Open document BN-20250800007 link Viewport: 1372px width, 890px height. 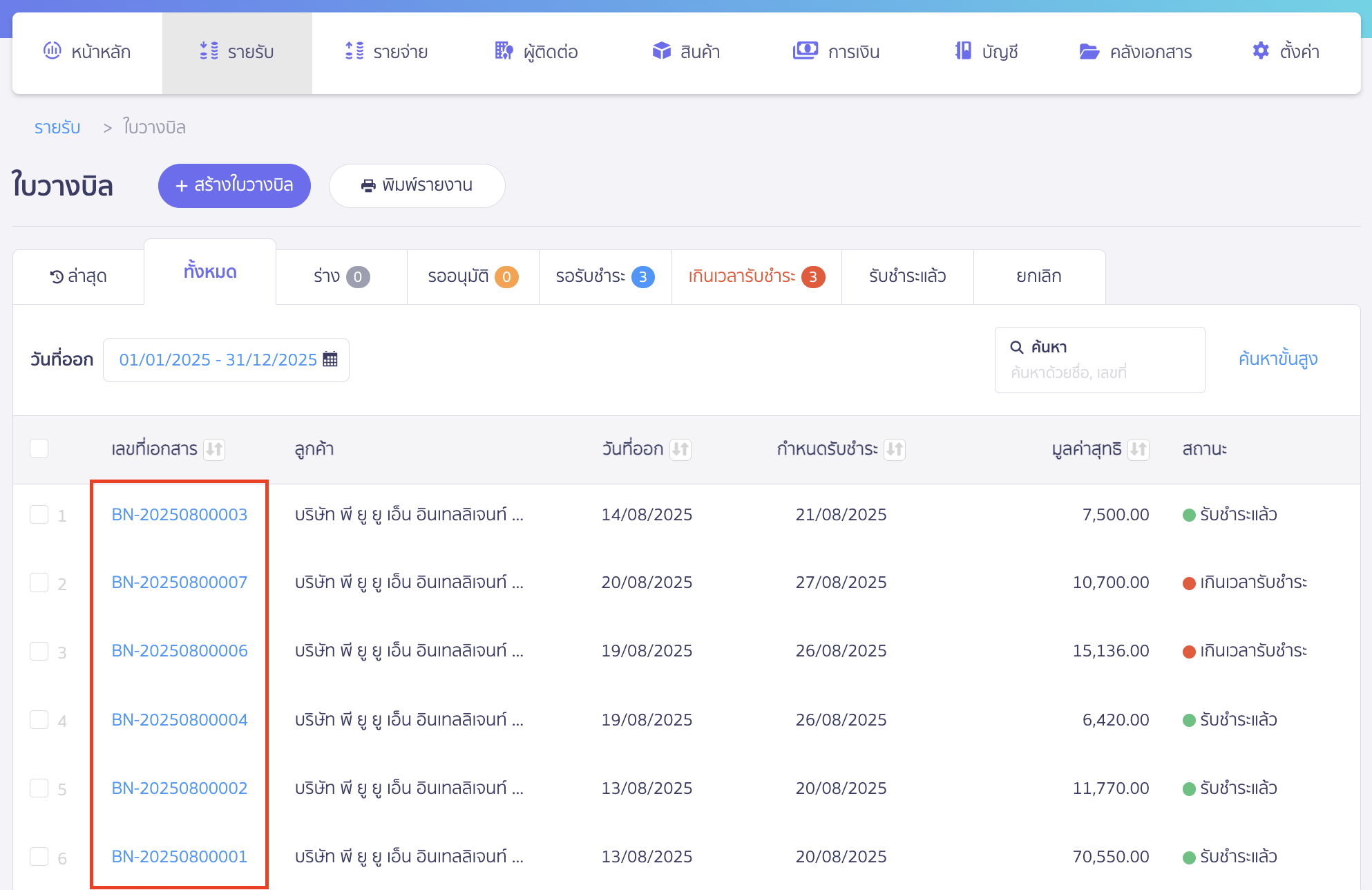(180, 583)
